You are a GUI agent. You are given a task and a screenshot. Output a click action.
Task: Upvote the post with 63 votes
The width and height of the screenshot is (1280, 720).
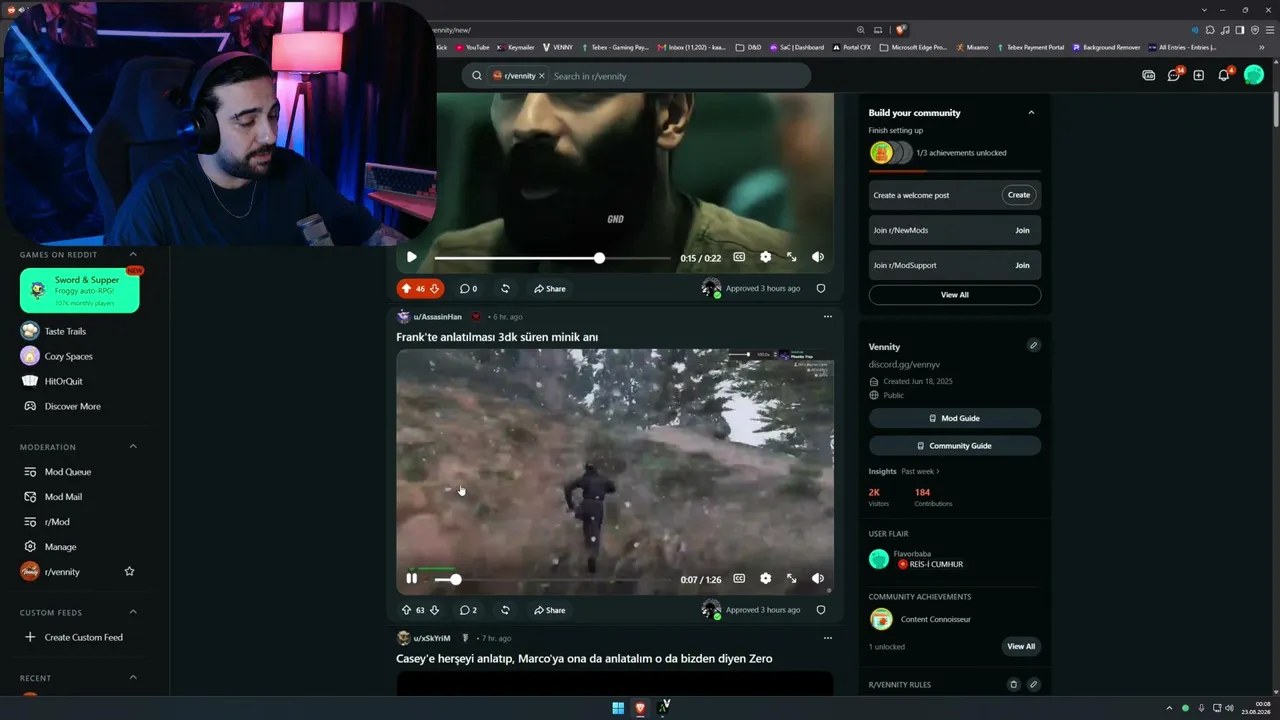(406, 610)
